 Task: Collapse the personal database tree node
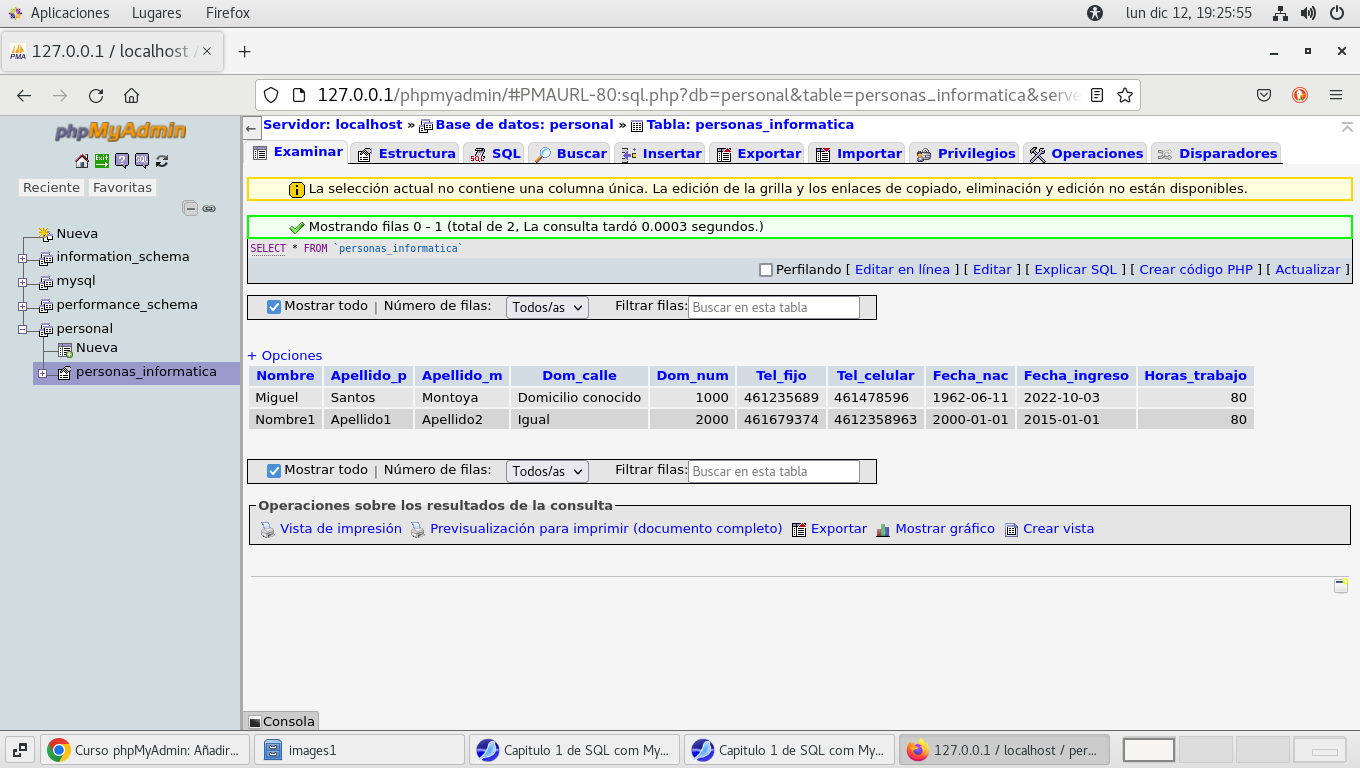[22, 330]
